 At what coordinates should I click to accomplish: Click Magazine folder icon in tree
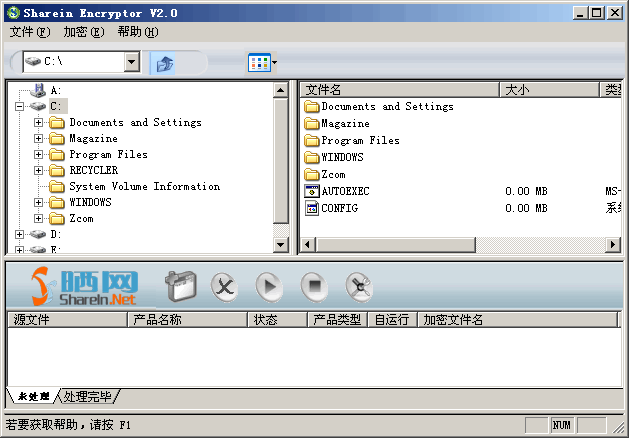[x=57, y=139]
